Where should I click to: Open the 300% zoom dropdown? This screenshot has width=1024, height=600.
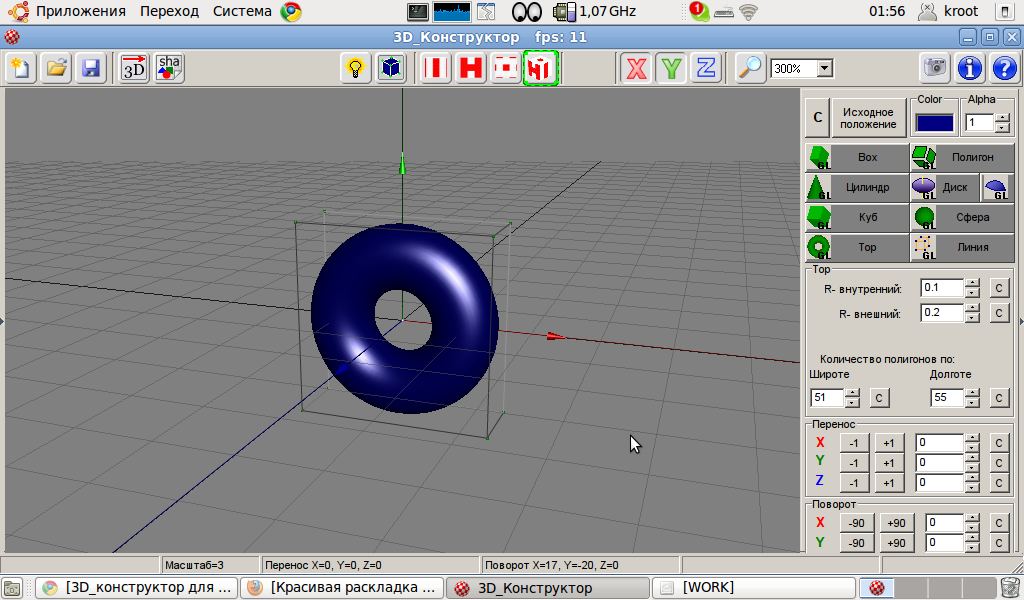(825, 69)
